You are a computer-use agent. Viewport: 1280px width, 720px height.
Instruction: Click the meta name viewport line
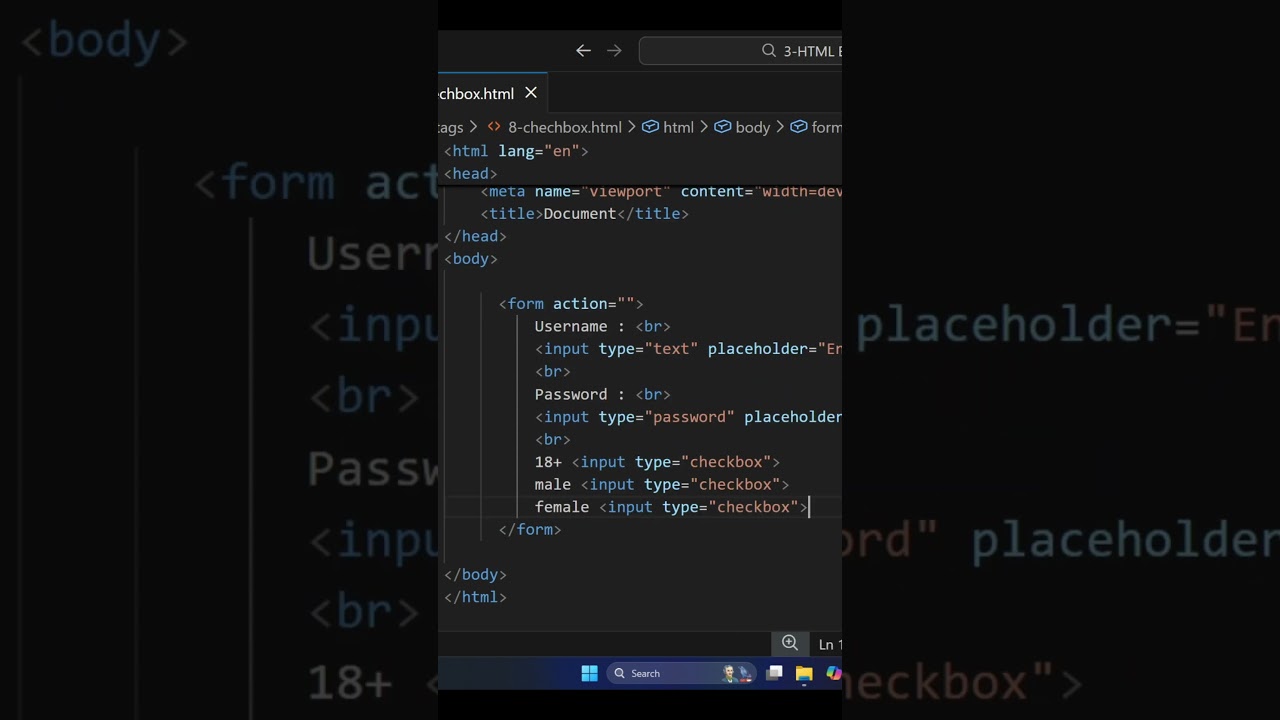pyautogui.click(x=661, y=191)
